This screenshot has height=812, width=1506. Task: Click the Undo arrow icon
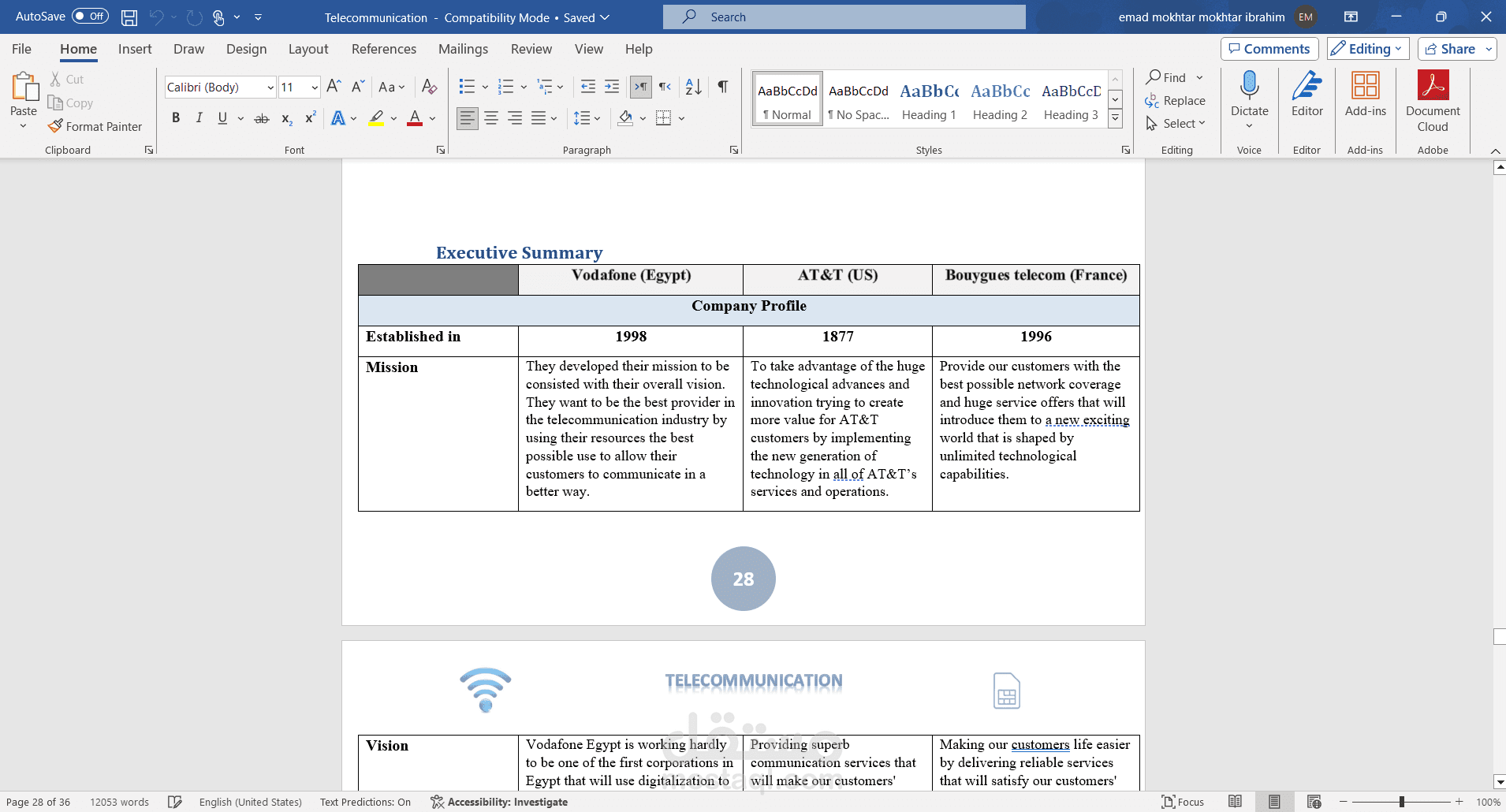coord(156,17)
